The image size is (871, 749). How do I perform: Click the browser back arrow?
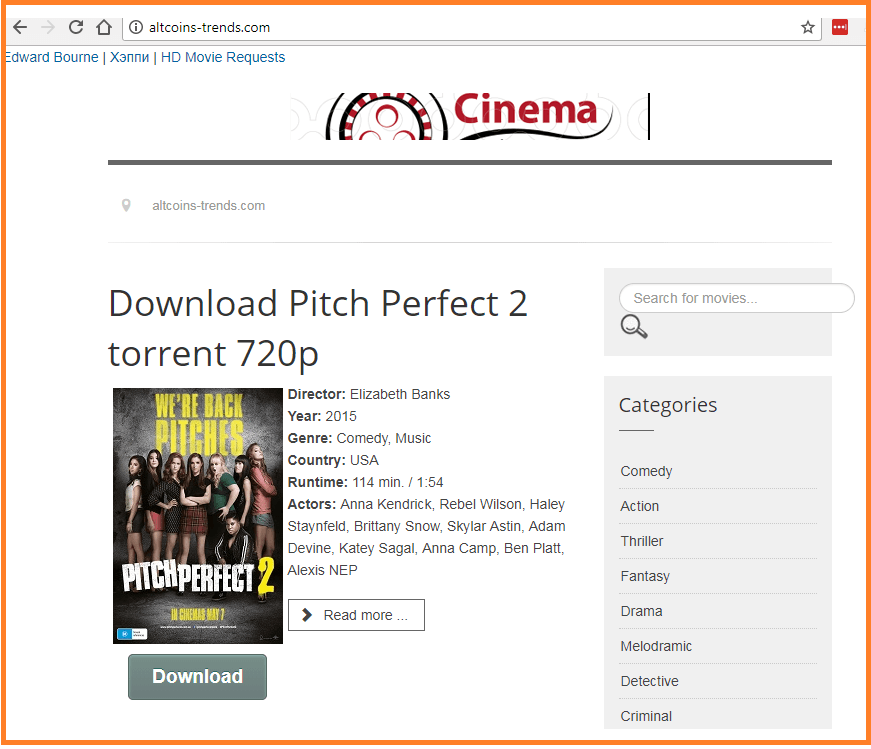20,27
